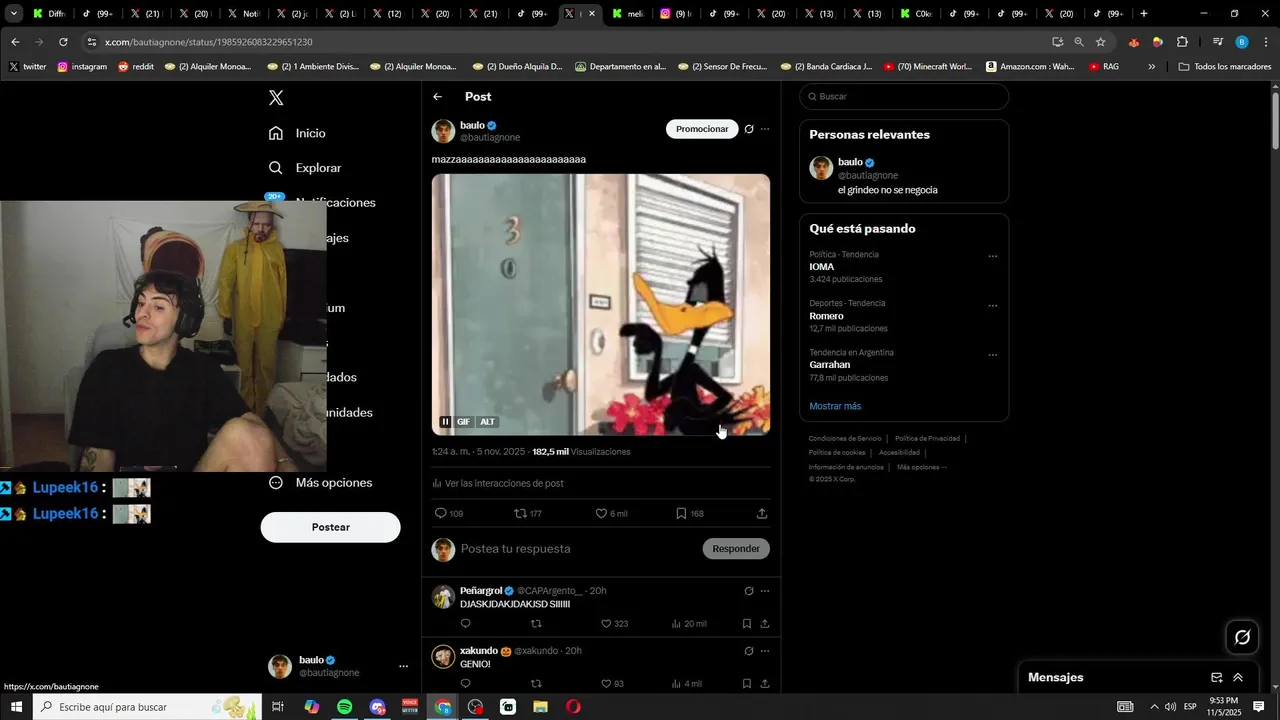Open Condiciones de Servicio link
This screenshot has width=1280, height=720.
tap(845, 438)
